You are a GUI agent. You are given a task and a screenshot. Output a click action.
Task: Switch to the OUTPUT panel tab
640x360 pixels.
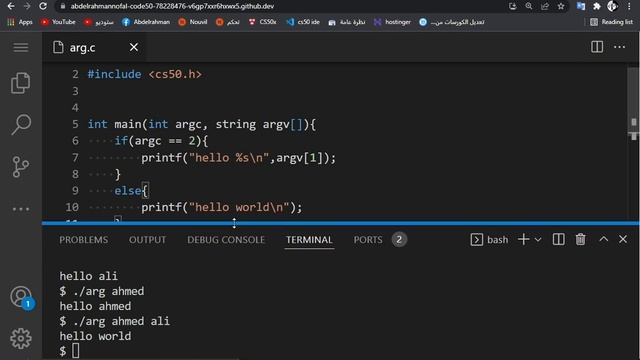pyautogui.click(x=147, y=240)
